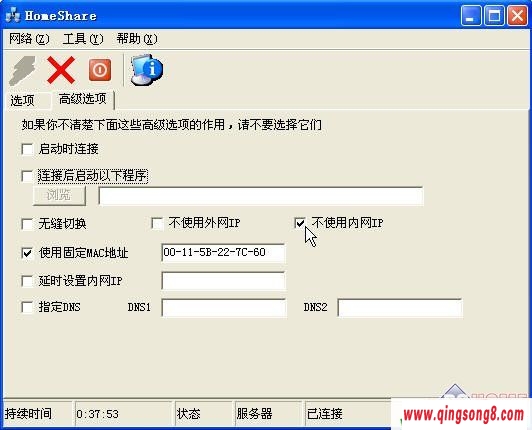Toggle 连接后启动以下程序 checkbox
Image resolution: width=532 pixels, height=430 pixels.
coord(27,176)
